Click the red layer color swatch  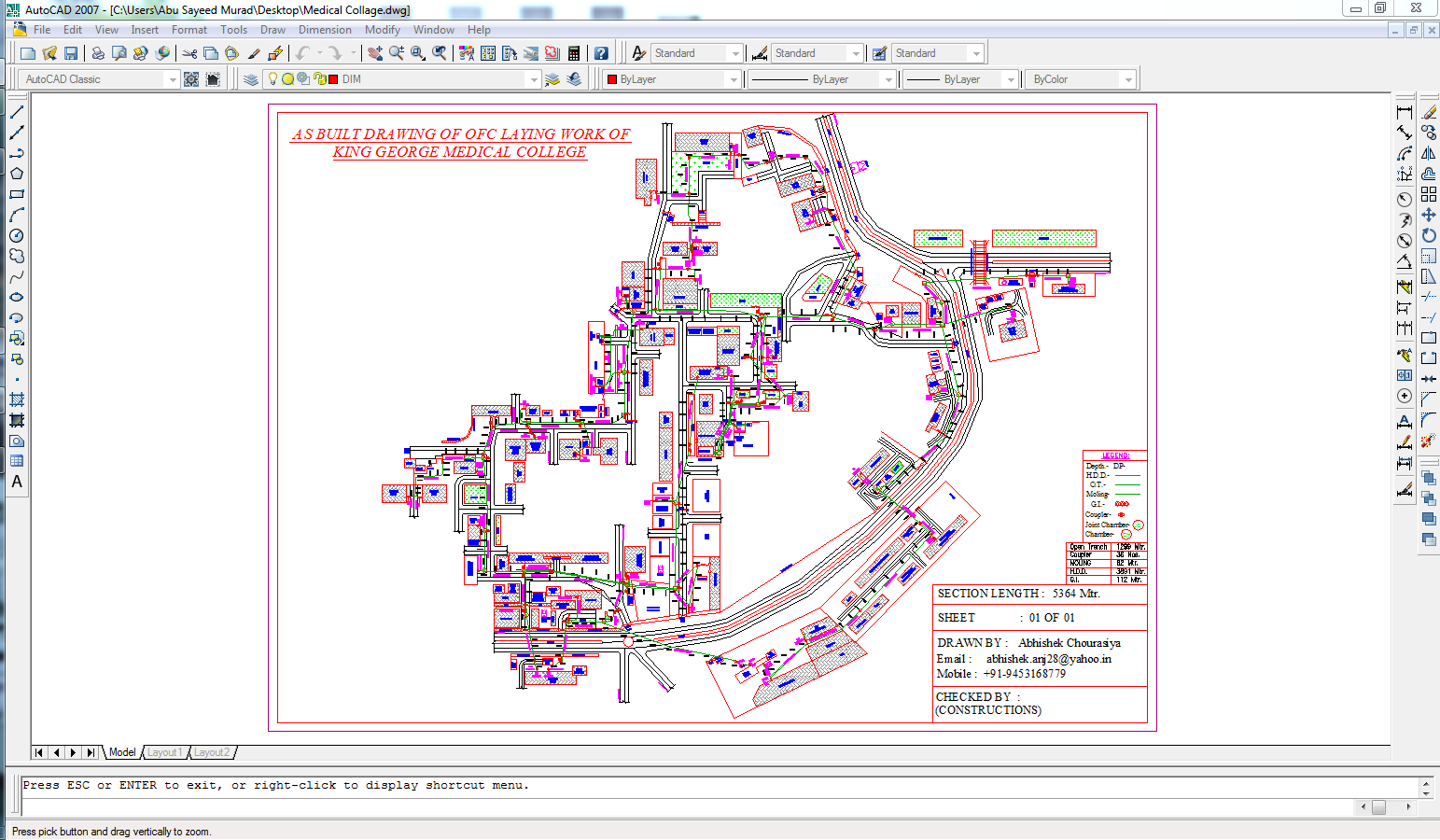pyautogui.click(x=334, y=79)
